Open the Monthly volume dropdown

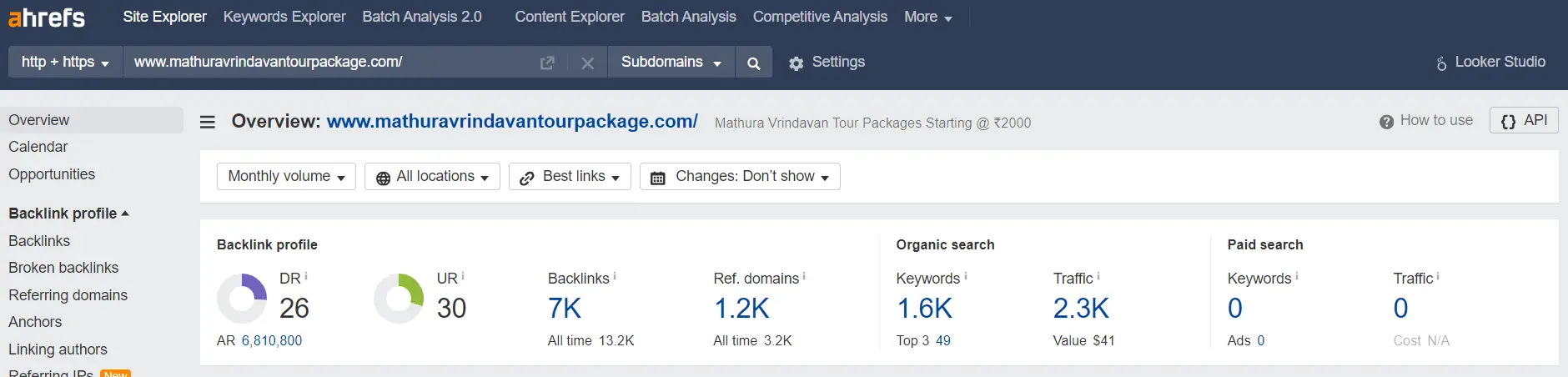pyautogui.click(x=286, y=177)
